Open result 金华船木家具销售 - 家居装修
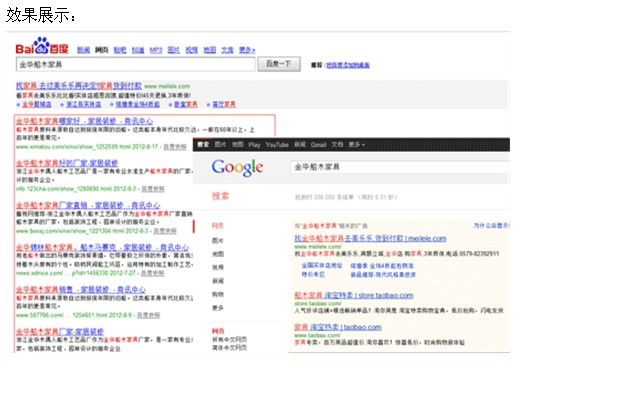Screen dimensions: 640x400 pyautogui.click(x=81, y=290)
